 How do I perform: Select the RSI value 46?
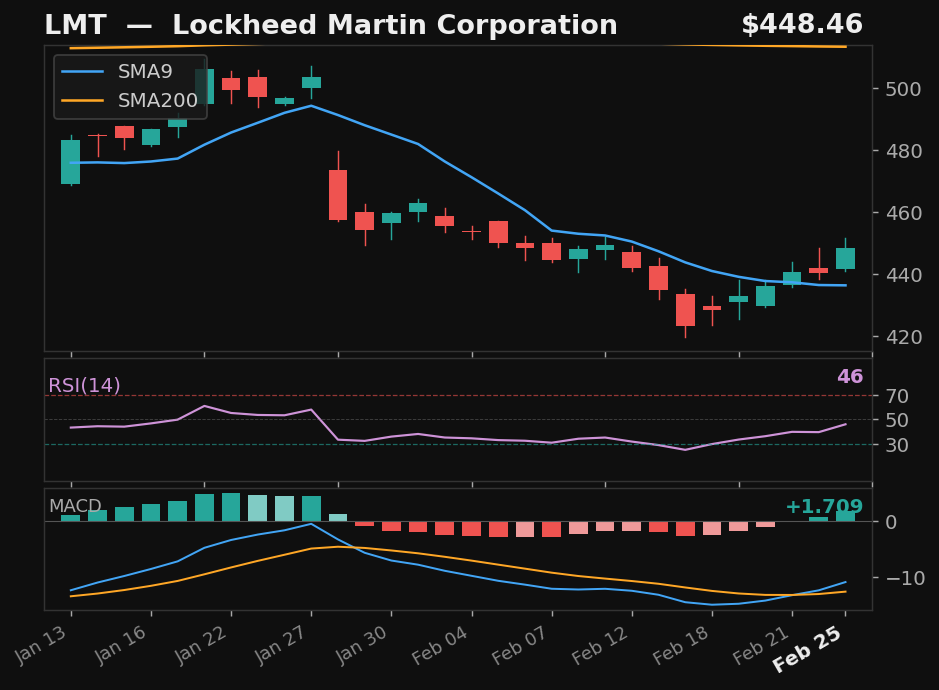coord(850,376)
